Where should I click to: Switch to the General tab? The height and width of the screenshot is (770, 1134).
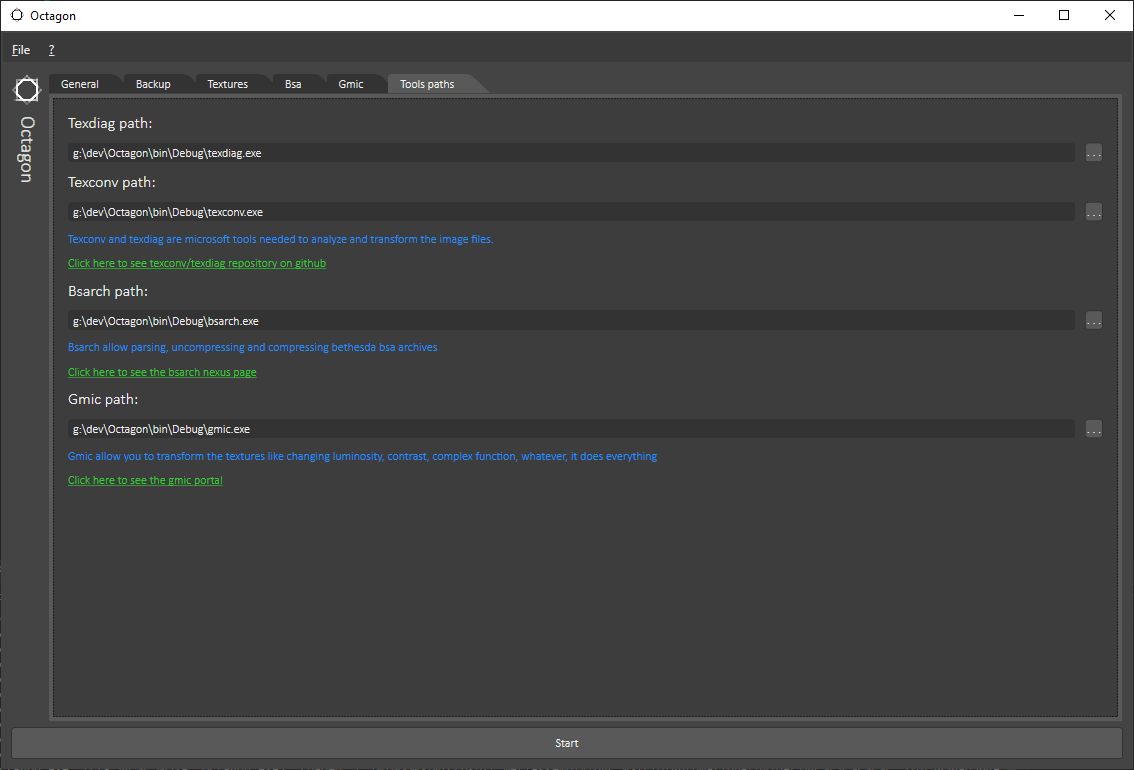coord(80,84)
